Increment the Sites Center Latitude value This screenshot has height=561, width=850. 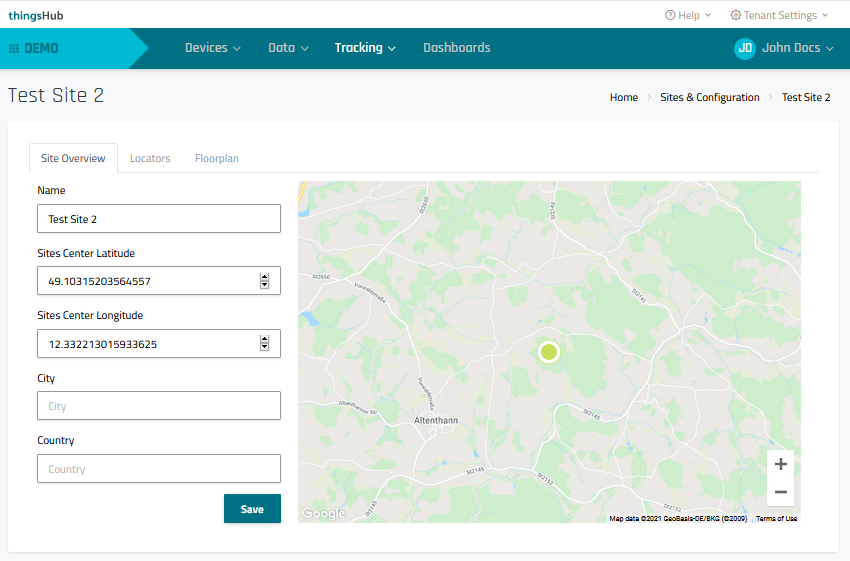[264, 277]
